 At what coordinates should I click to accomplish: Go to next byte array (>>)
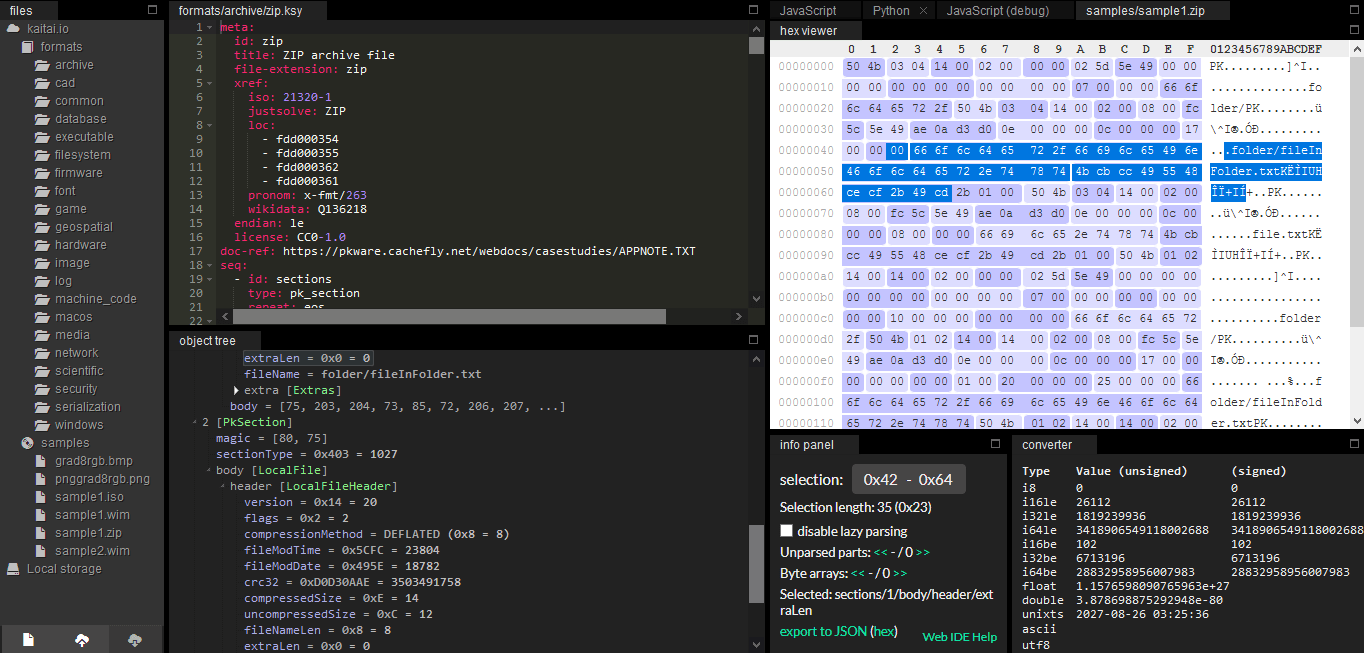point(899,573)
